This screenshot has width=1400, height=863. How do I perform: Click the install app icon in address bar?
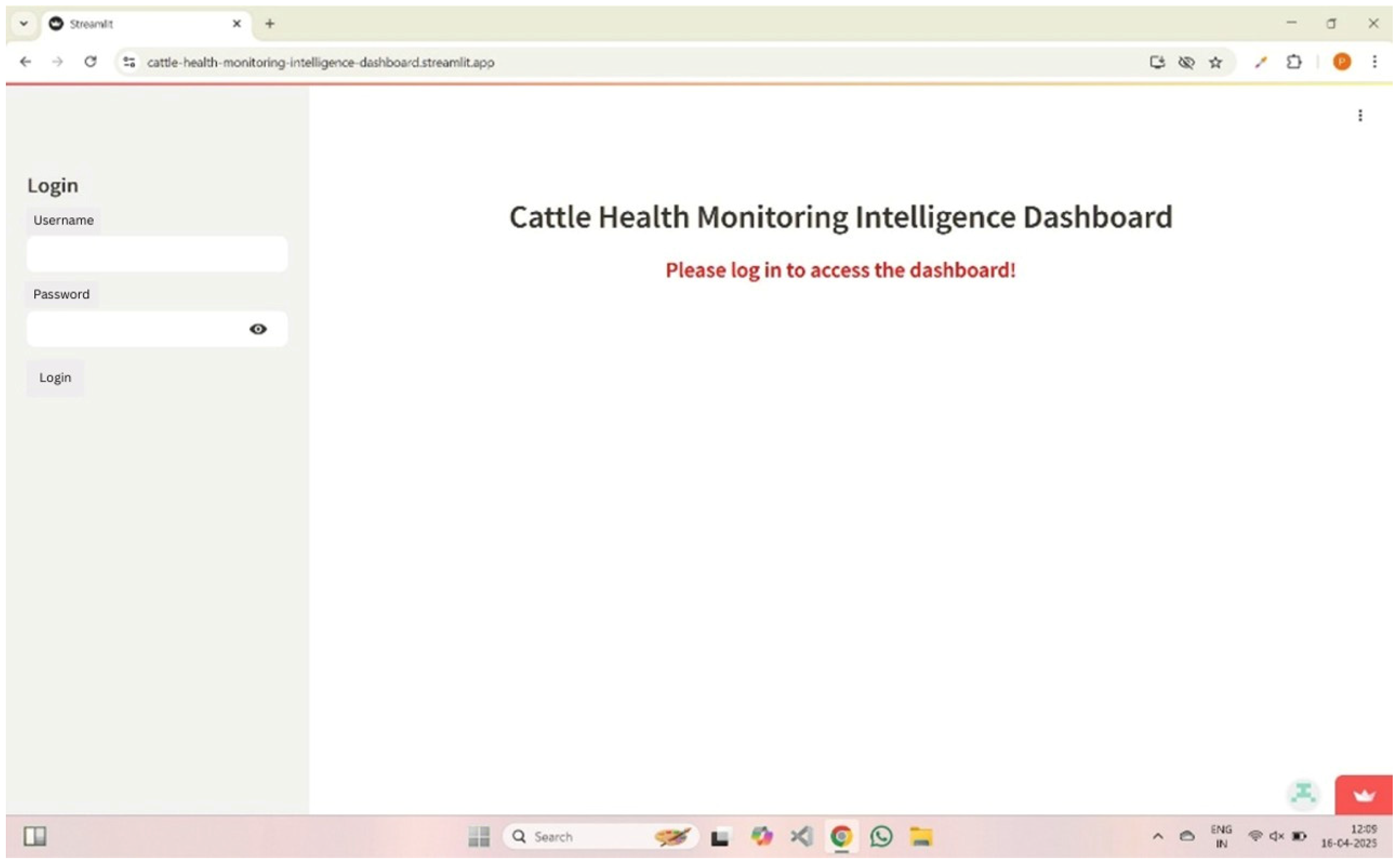click(x=1157, y=62)
